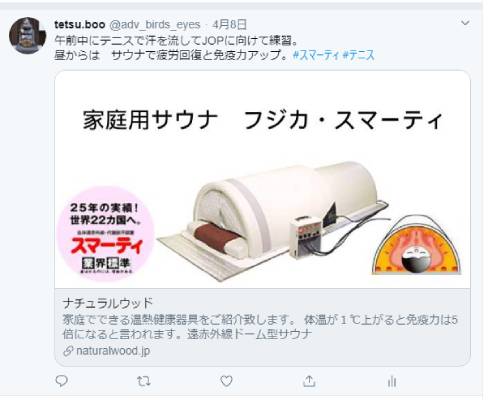This screenshot has width=488, height=400.
Task: Open the home sauna card image
Action: pyautogui.click(x=263, y=180)
